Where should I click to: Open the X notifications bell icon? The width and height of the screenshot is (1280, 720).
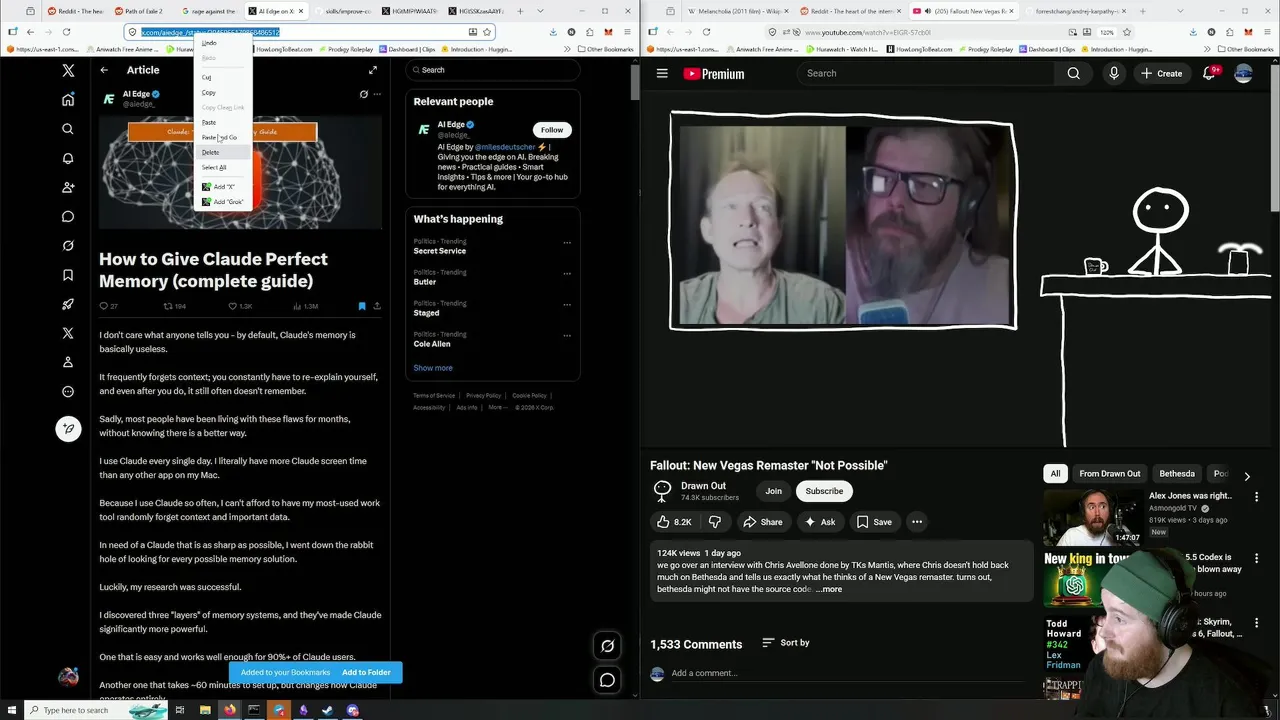tap(68, 158)
